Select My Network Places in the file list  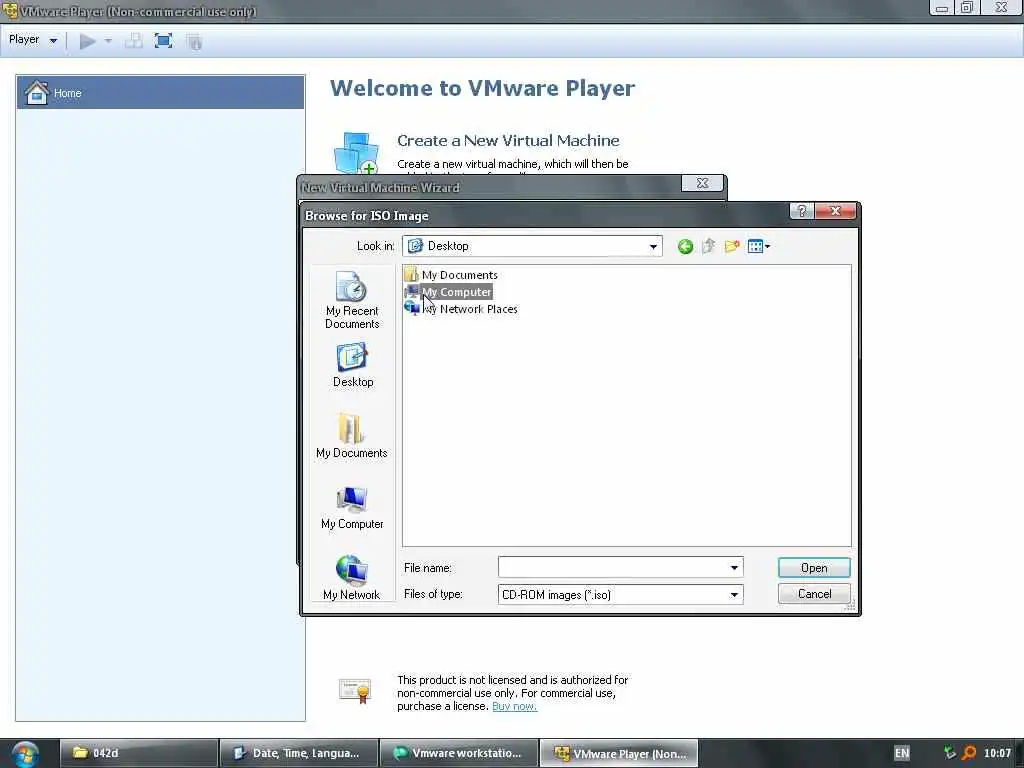tap(470, 309)
